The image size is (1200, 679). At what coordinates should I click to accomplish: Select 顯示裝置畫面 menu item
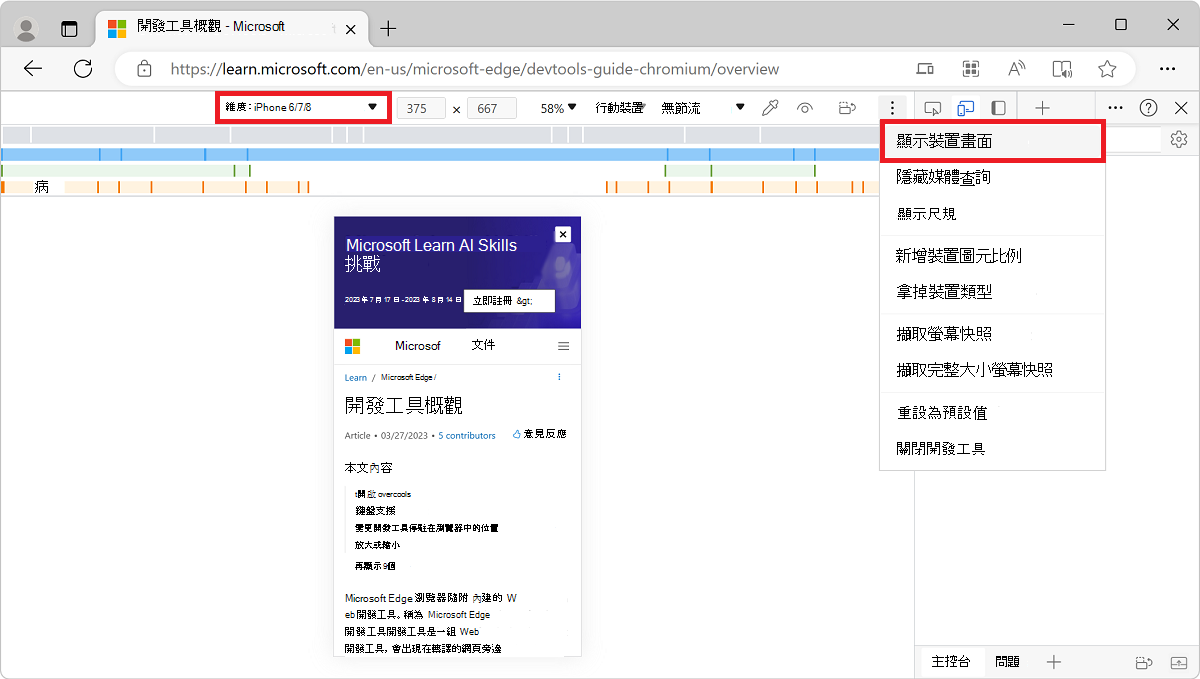pyautogui.click(x=992, y=141)
